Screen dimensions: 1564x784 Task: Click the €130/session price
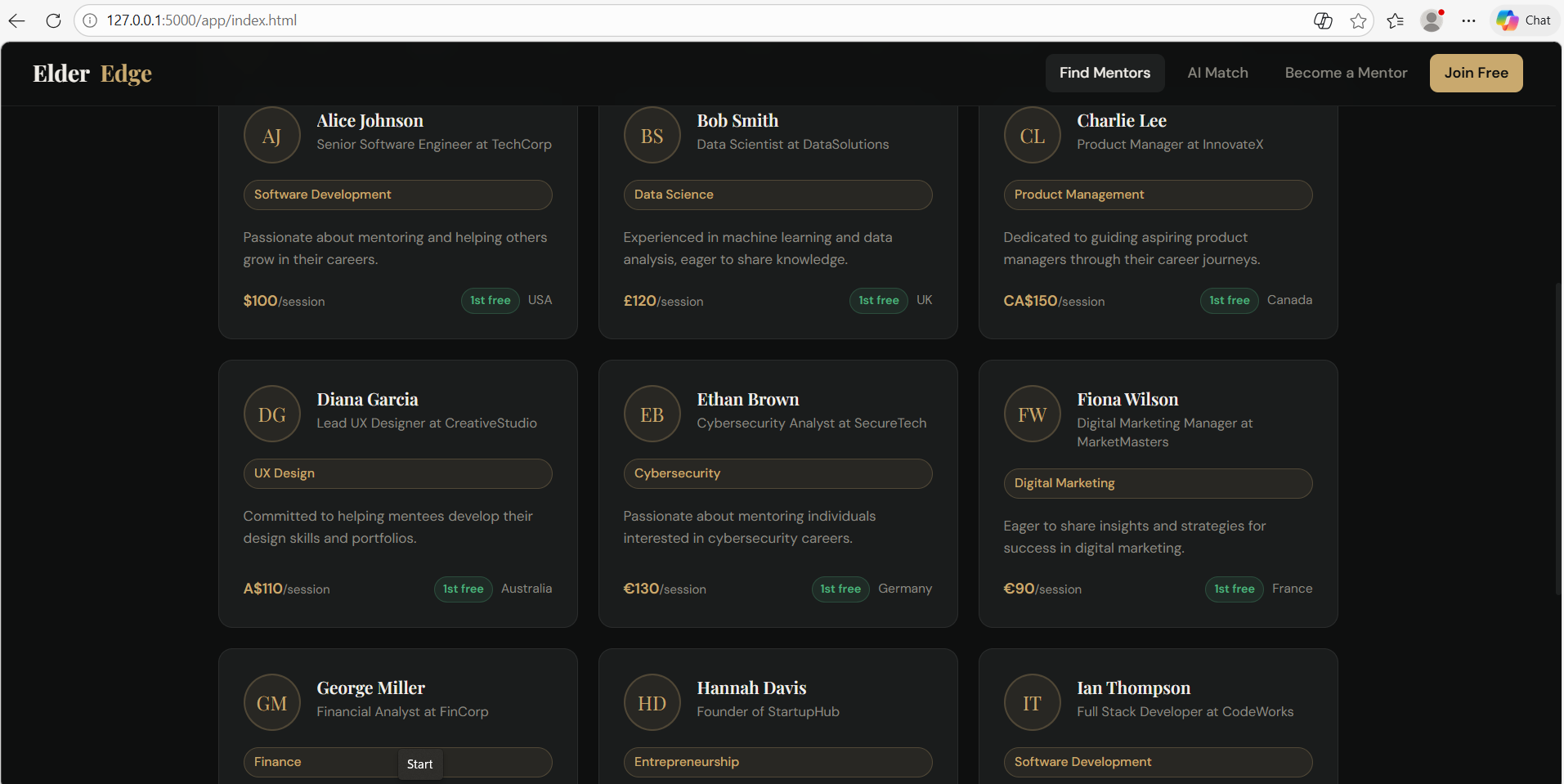click(665, 589)
